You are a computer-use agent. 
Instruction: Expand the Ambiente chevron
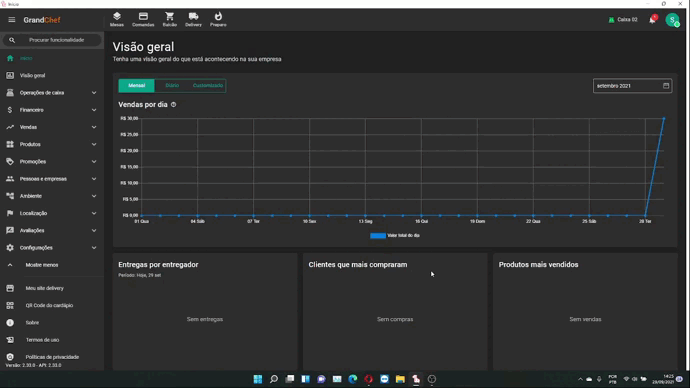point(94,196)
